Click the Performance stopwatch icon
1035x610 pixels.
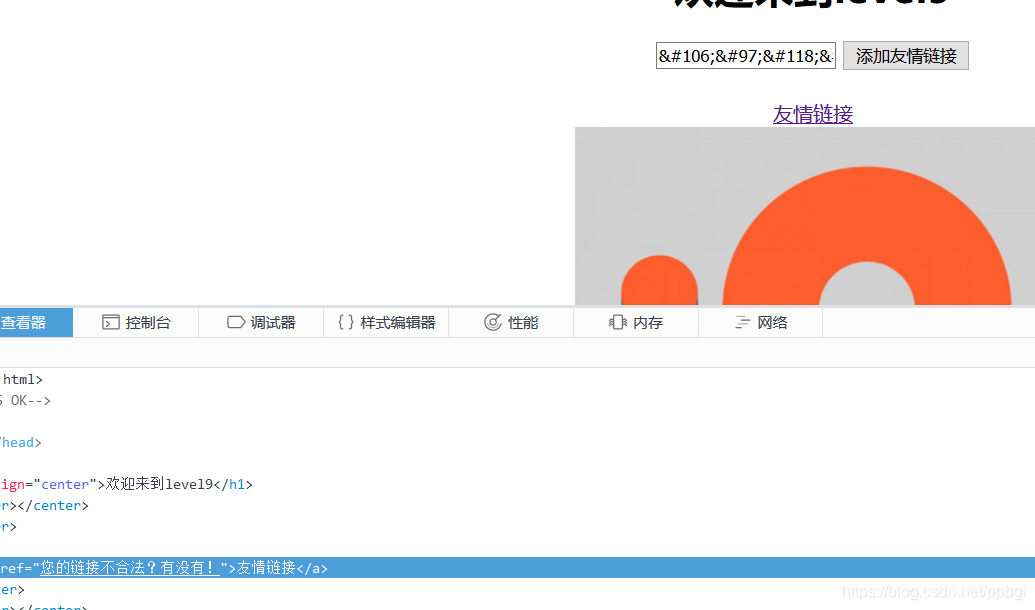[x=493, y=322]
